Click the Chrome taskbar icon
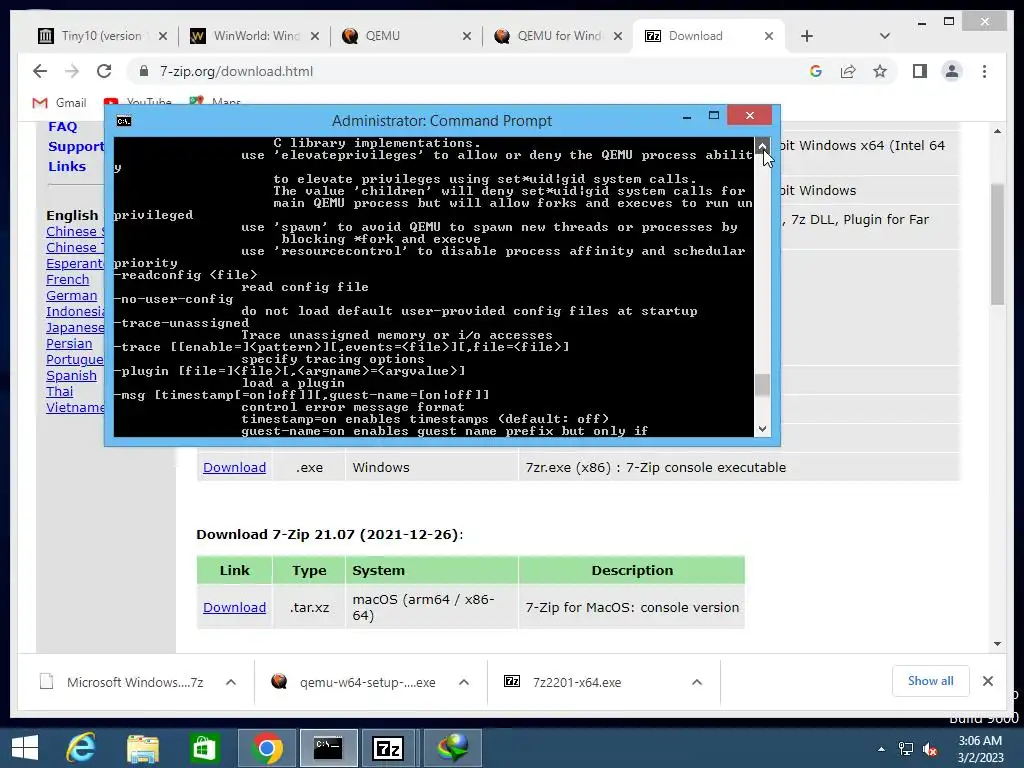This screenshot has height=768, width=1024. (266, 748)
